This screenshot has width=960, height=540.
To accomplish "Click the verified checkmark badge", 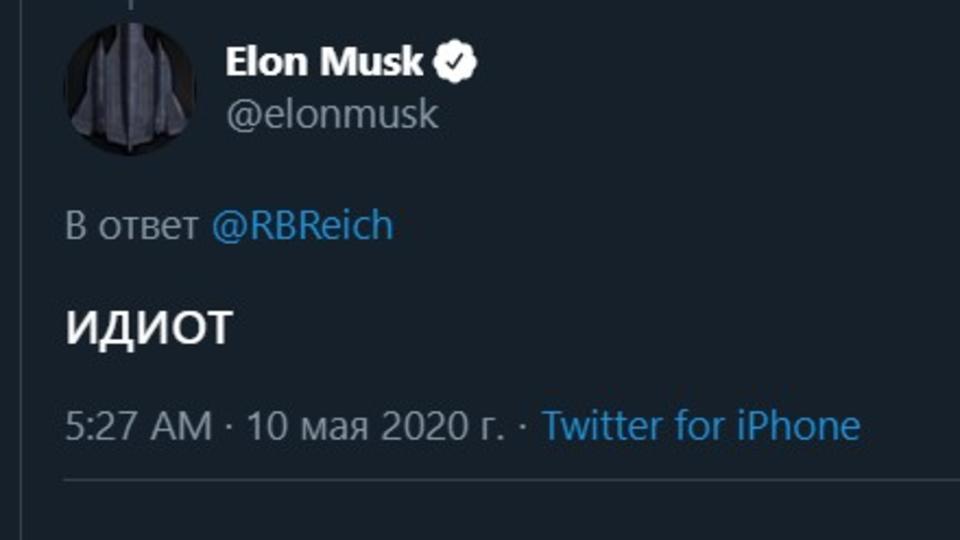I will 456,63.
